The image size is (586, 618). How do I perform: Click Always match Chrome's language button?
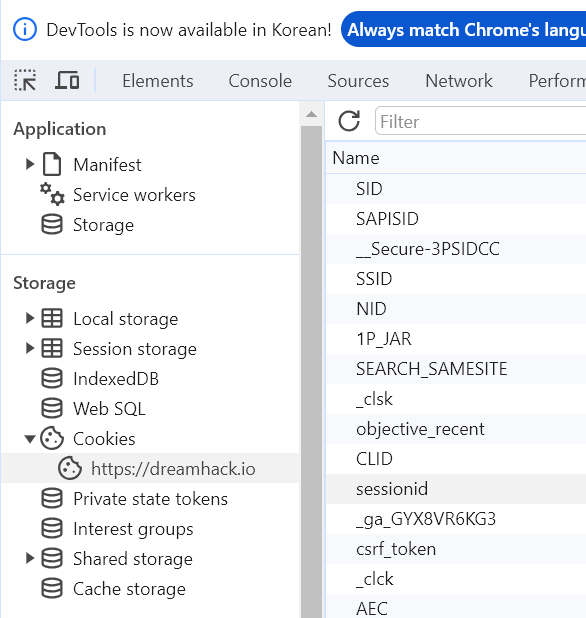pyautogui.click(x=463, y=30)
